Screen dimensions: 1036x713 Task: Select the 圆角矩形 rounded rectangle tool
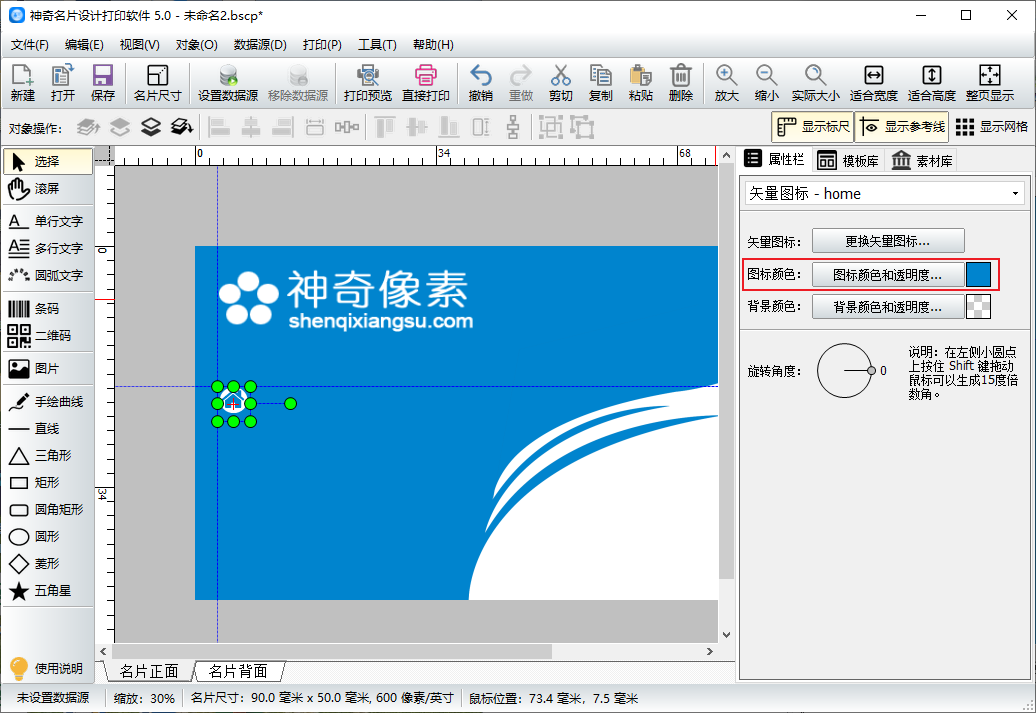(48, 509)
